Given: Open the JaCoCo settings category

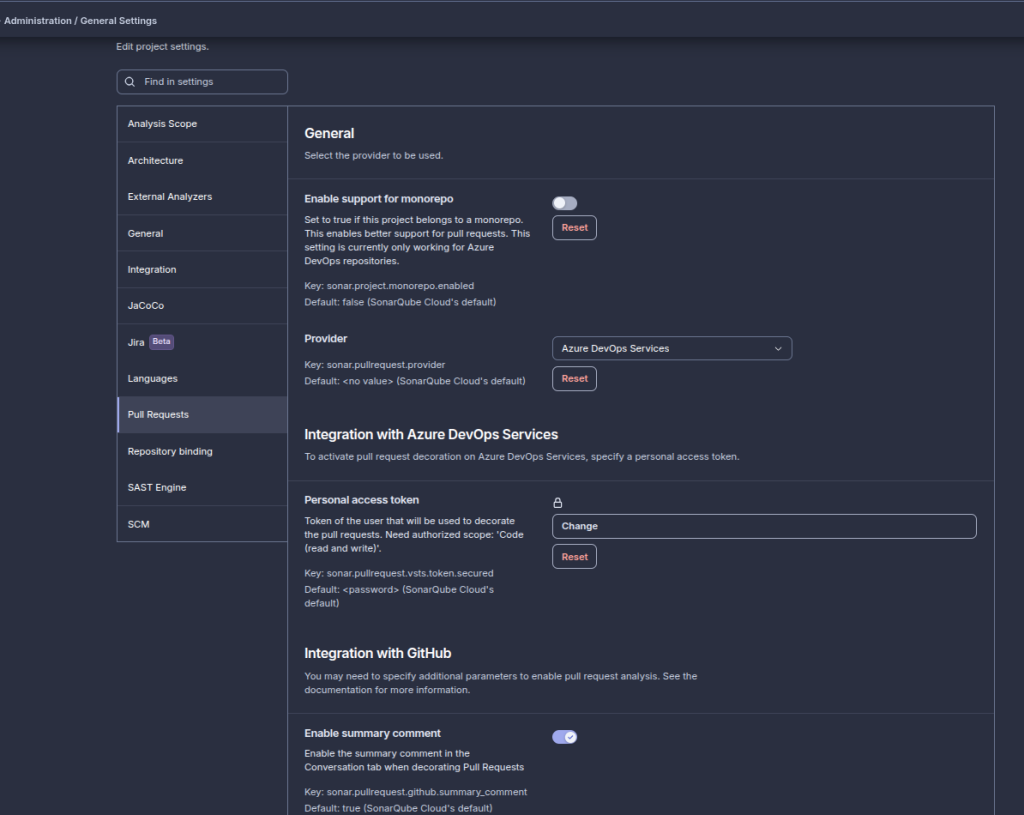Looking at the screenshot, I should tap(146, 306).
